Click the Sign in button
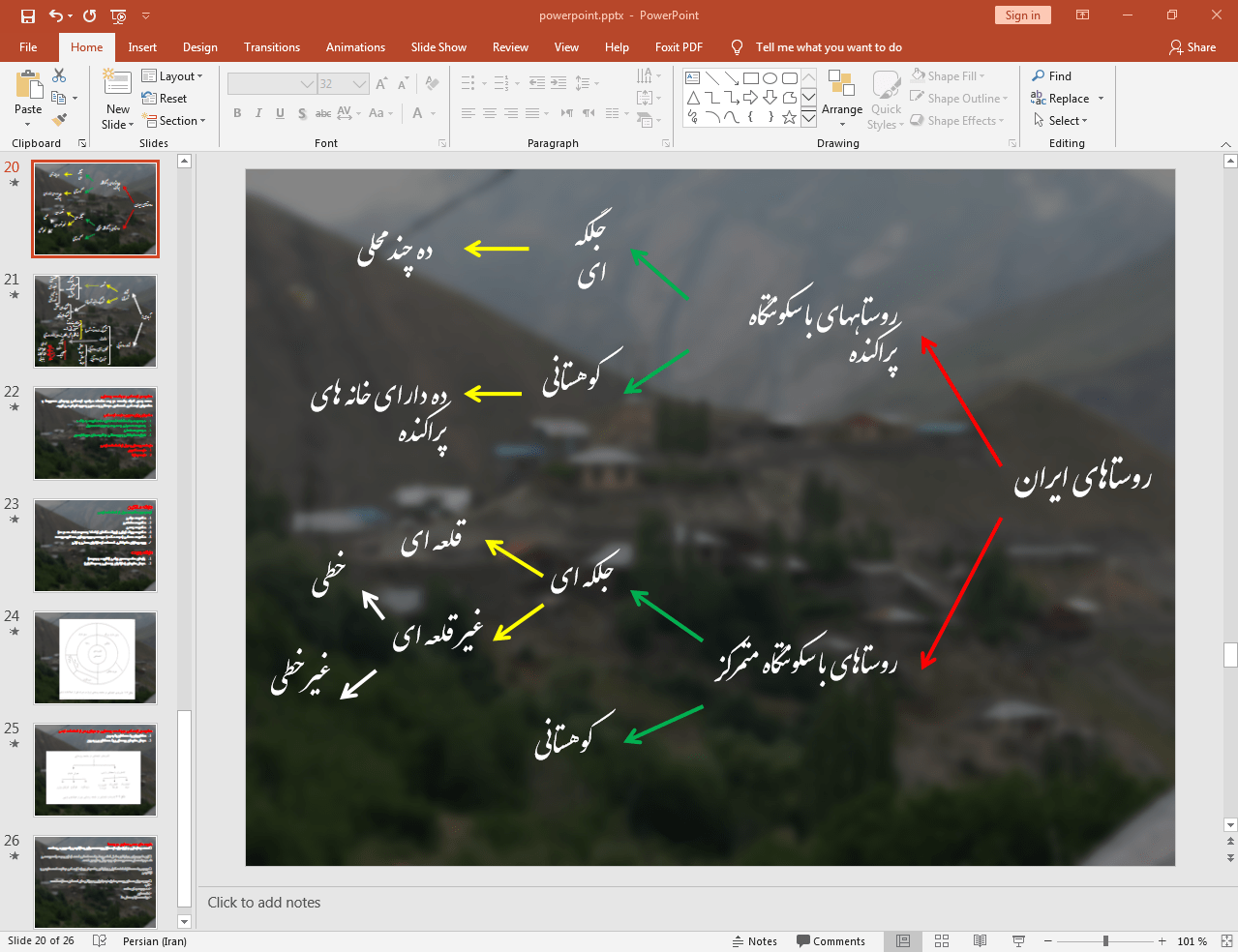 (1022, 15)
